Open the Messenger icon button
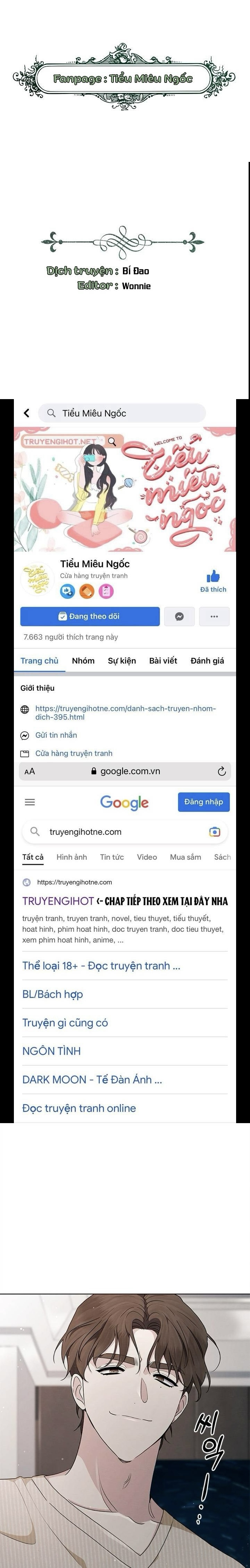 [179, 616]
